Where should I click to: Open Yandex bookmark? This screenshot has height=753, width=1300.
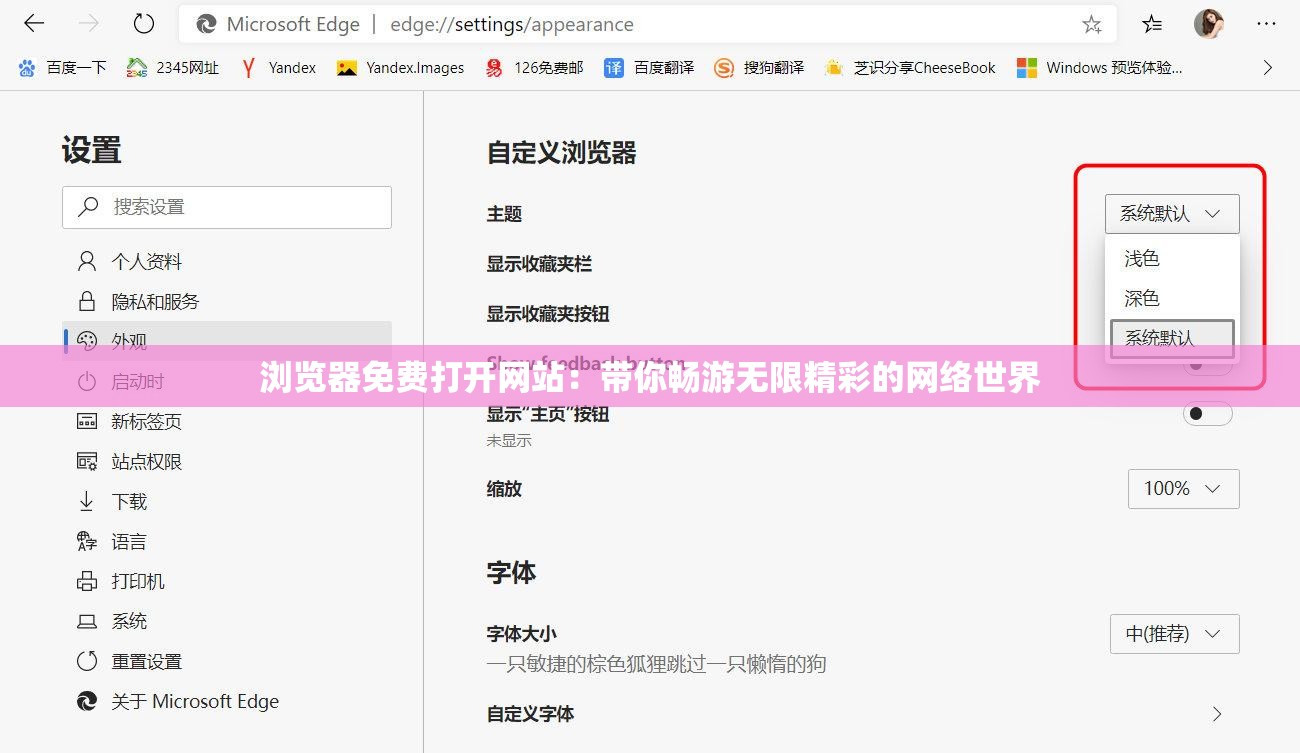pos(277,68)
